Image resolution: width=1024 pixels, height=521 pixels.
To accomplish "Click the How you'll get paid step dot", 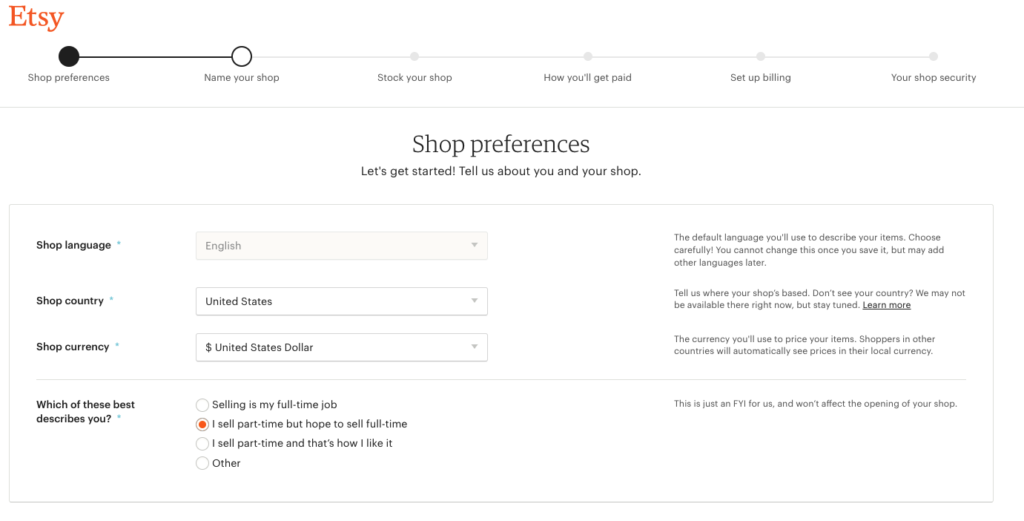I will 588,56.
